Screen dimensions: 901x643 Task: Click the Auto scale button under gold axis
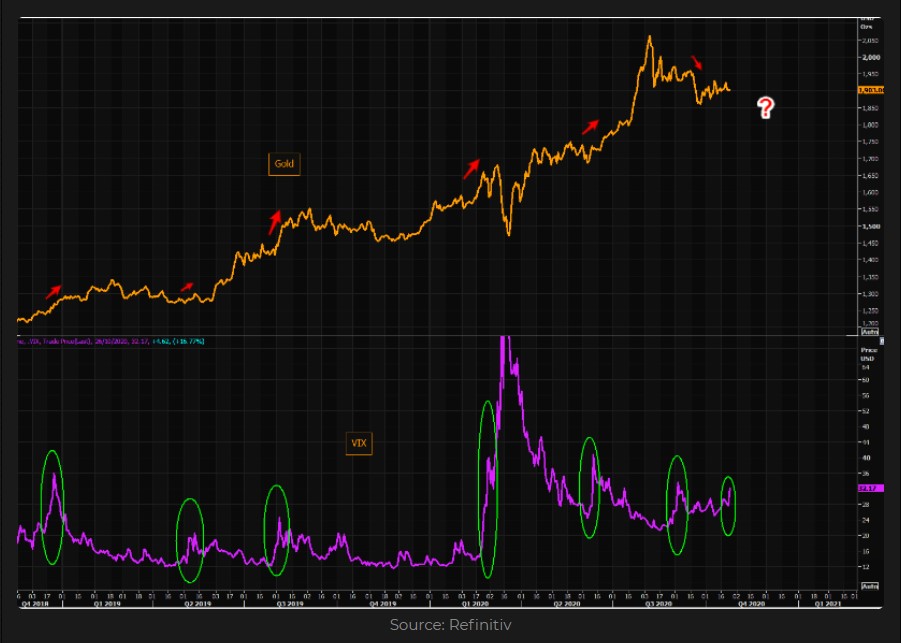(869, 332)
